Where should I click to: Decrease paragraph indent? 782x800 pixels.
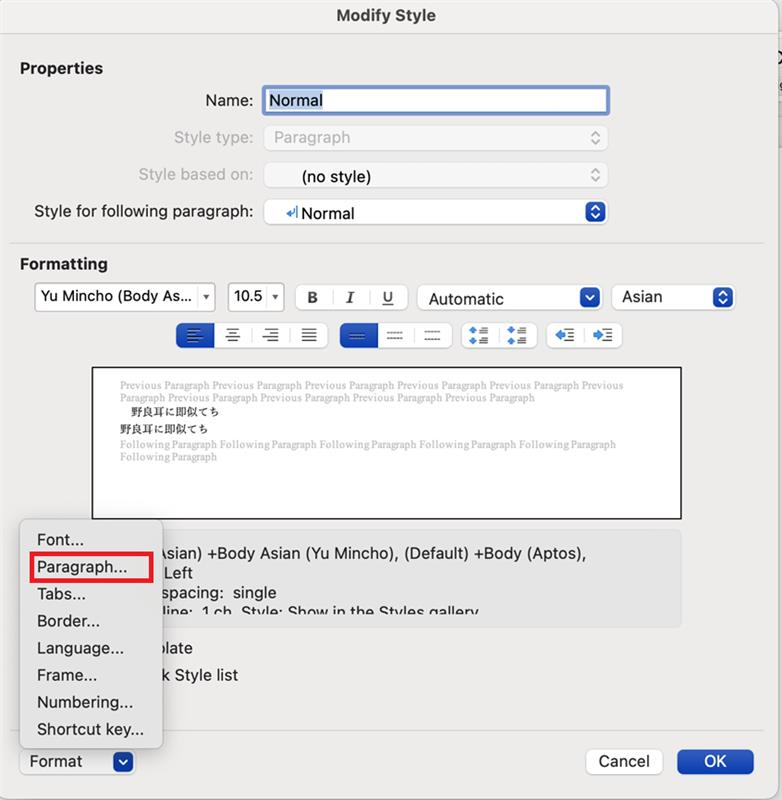565,335
